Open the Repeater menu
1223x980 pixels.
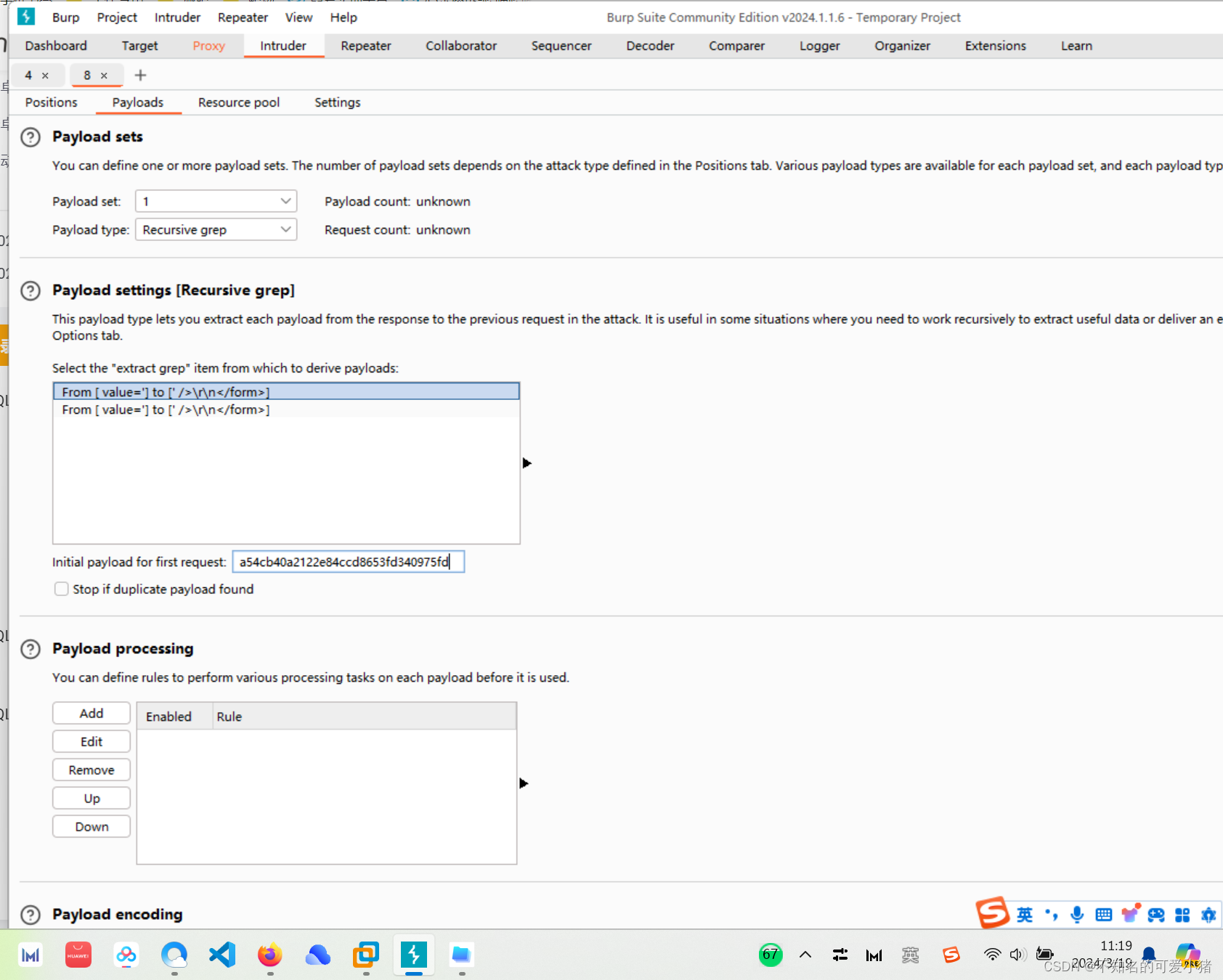(x=243, y=17)
